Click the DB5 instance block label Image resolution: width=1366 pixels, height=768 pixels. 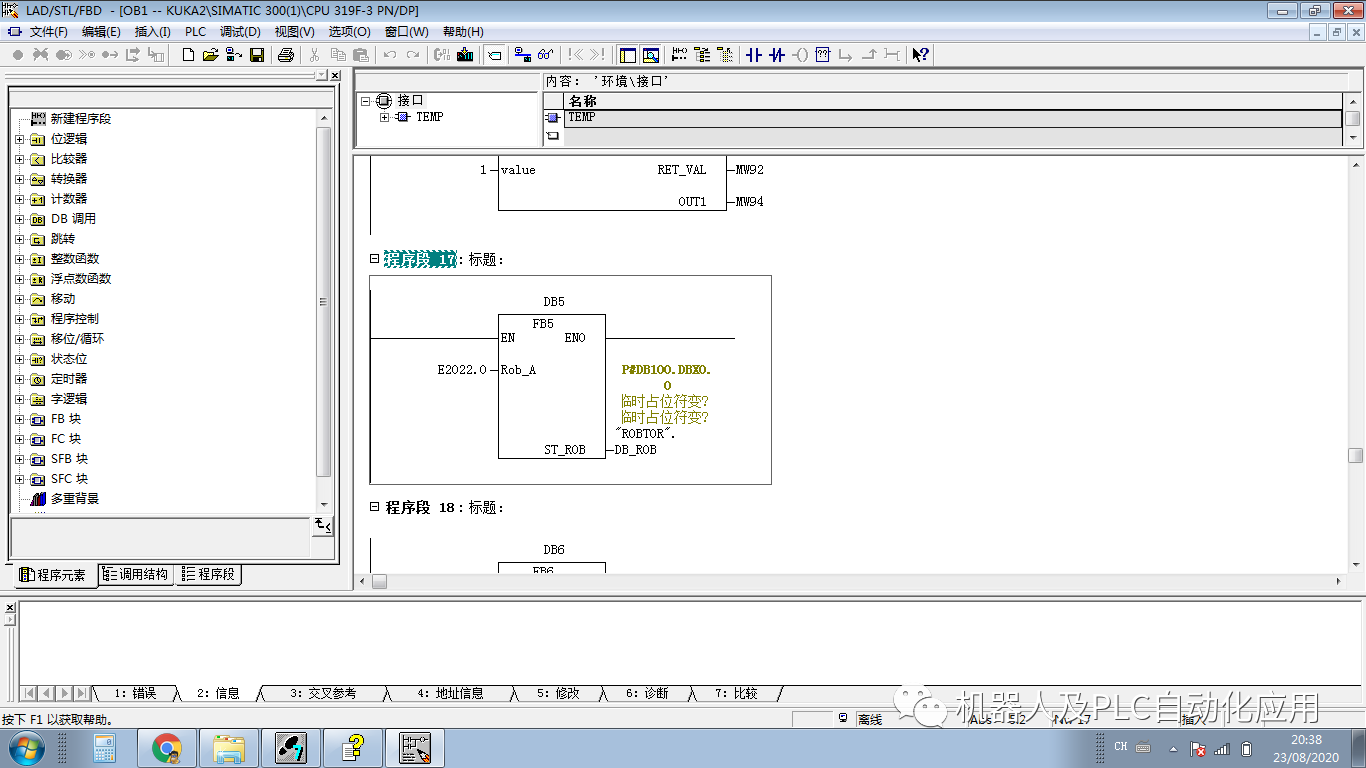554,301
